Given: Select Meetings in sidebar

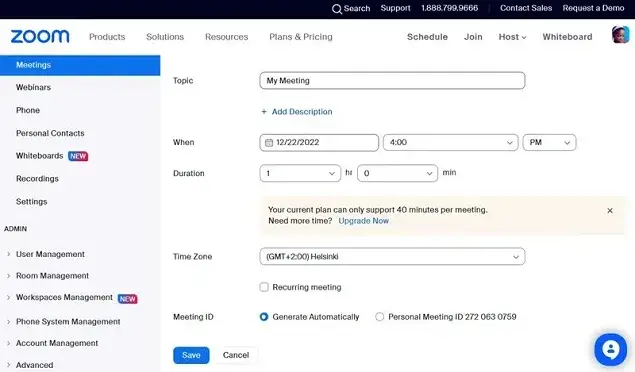Looking at the screenshot, I should coord(80,65).
